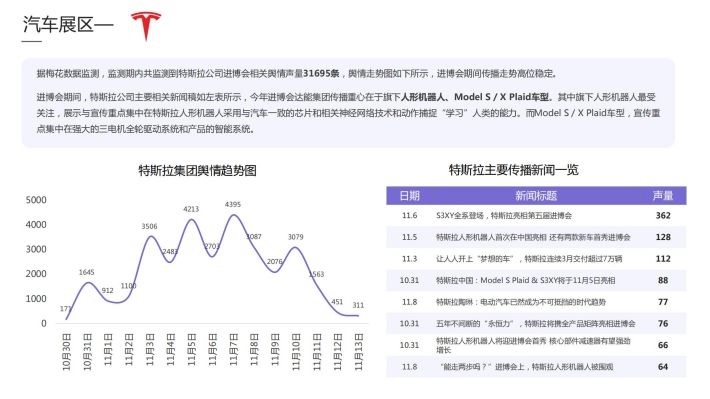710x399 pixels.
Task: Click the 11.3 news headline row
Action: click(x=536, y=259)
